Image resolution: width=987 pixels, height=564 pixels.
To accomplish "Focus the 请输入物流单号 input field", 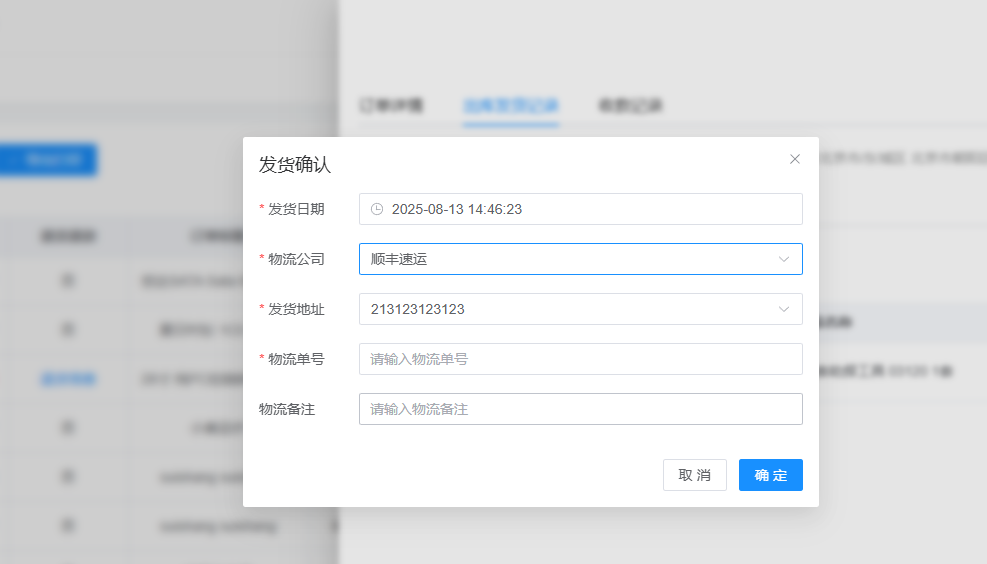I will point(580,359).
